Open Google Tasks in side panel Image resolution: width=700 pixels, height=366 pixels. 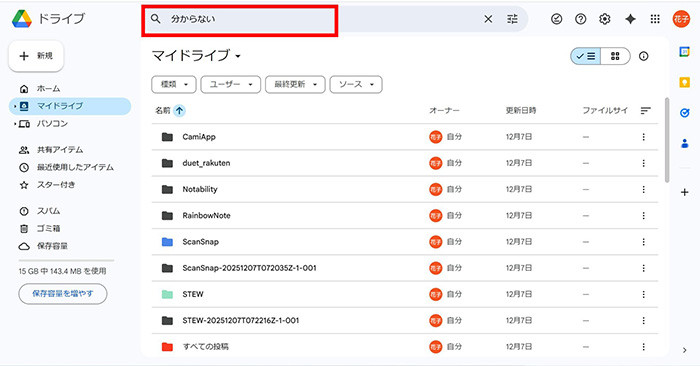pyautogui.click(x=684, y=113)
